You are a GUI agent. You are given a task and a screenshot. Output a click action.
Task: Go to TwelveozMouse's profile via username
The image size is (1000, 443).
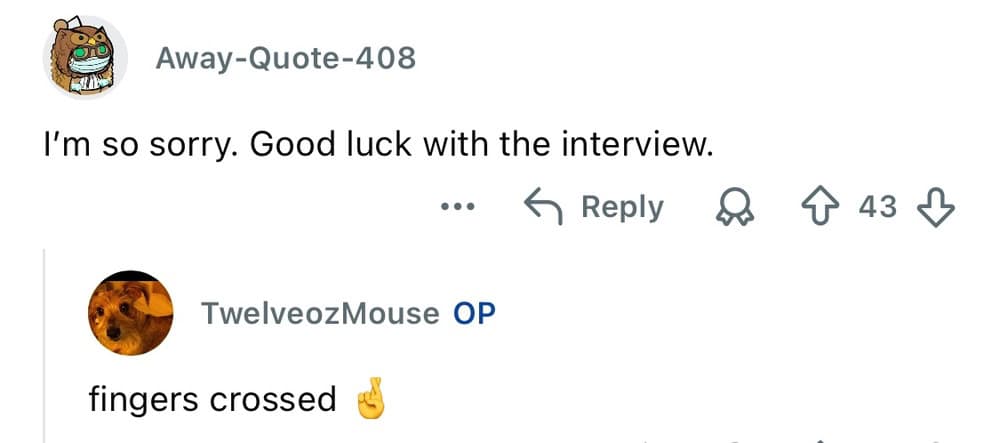(x=320, y=314)
